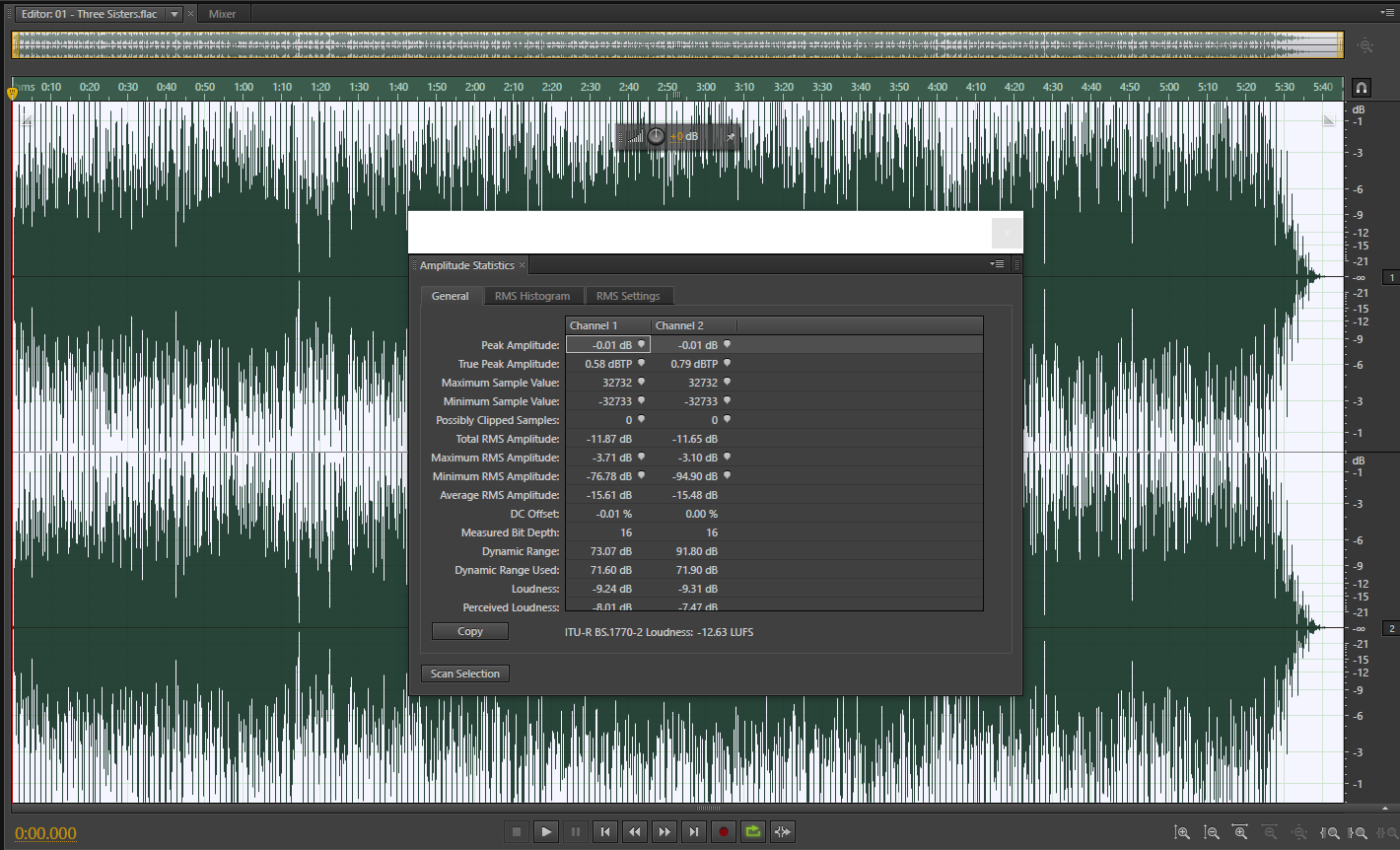Click the 0:00.000 time display
The height and width of the screenshot is (850, 1400).
(45, 833)
